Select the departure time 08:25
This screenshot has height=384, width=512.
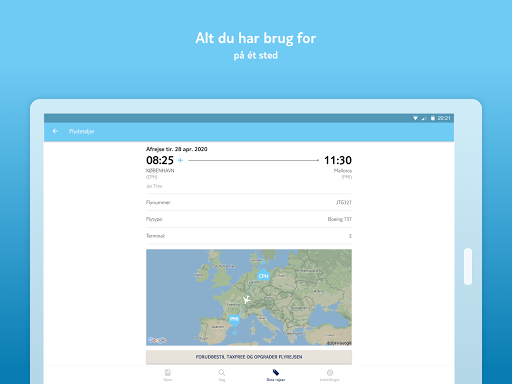point(160,160)
